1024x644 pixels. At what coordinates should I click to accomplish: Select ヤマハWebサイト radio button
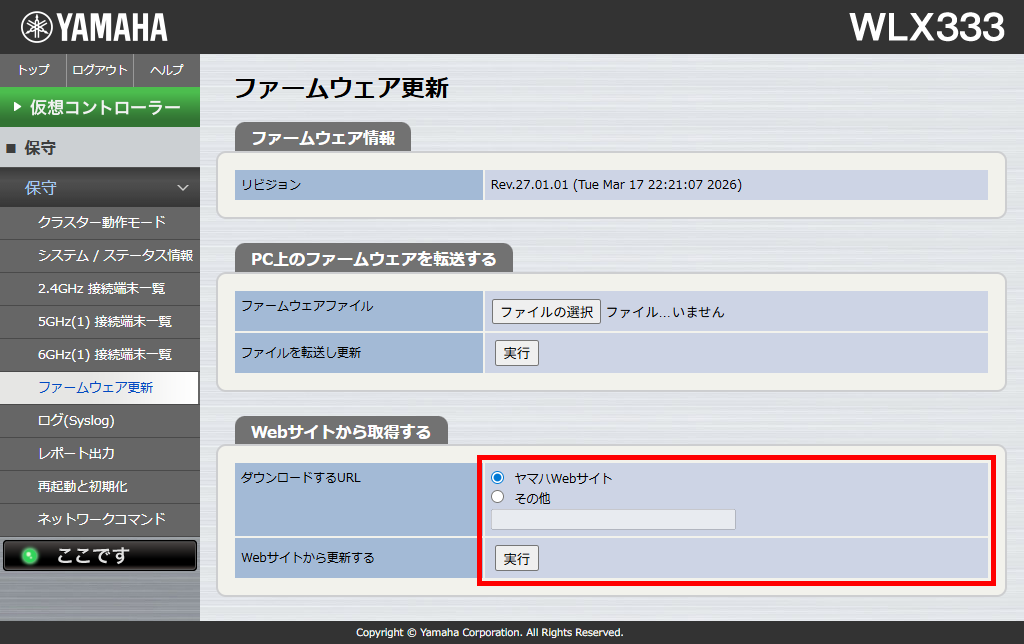point(498,477)
